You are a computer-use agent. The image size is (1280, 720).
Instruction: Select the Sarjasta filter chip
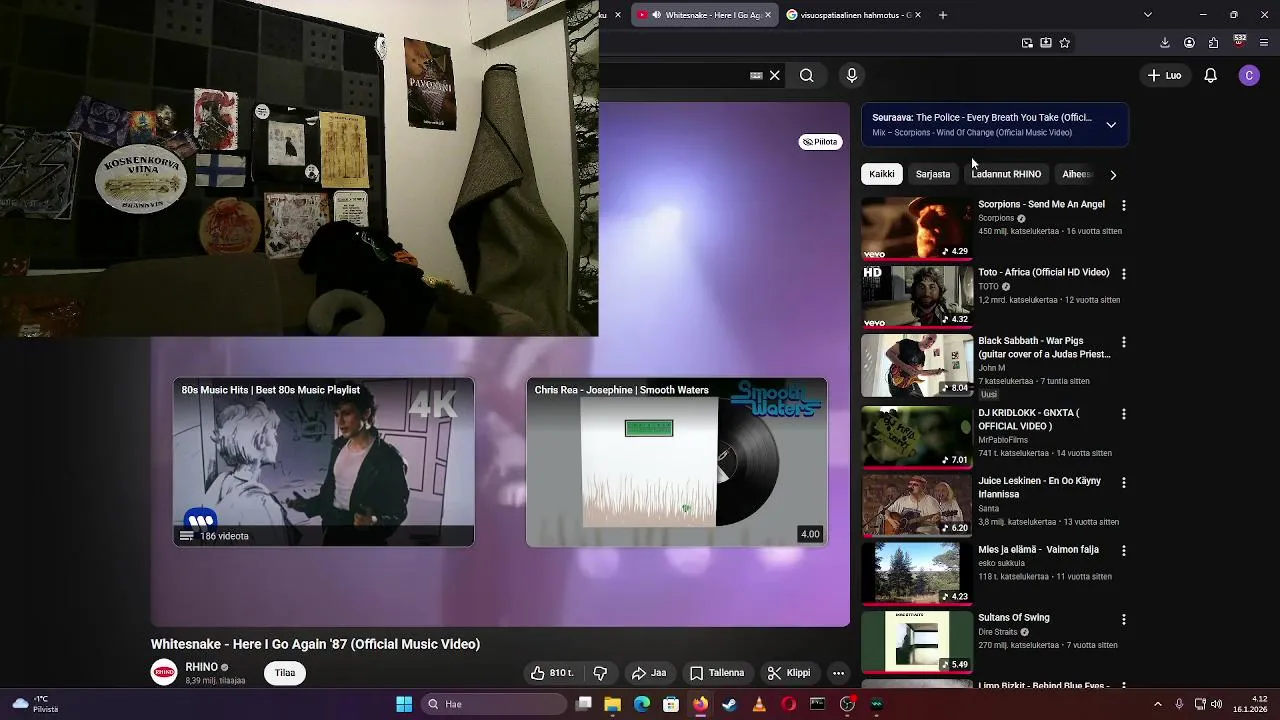click(933, 174)
